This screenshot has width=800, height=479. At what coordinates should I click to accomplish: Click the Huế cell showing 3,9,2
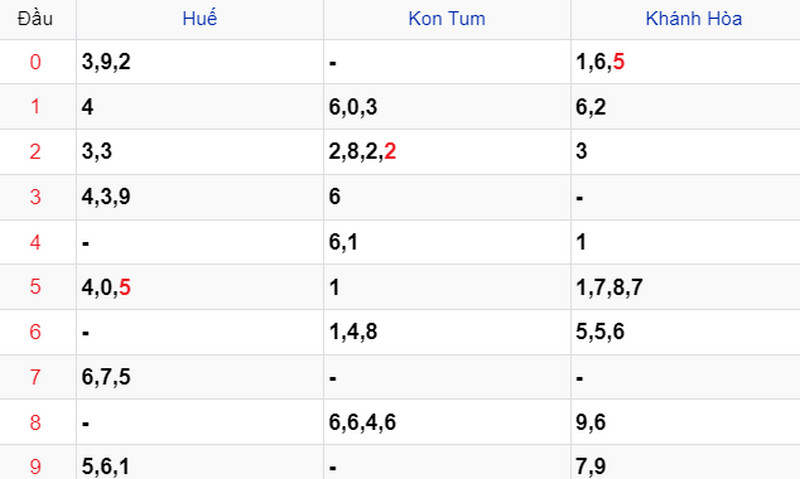click(200, 62)
